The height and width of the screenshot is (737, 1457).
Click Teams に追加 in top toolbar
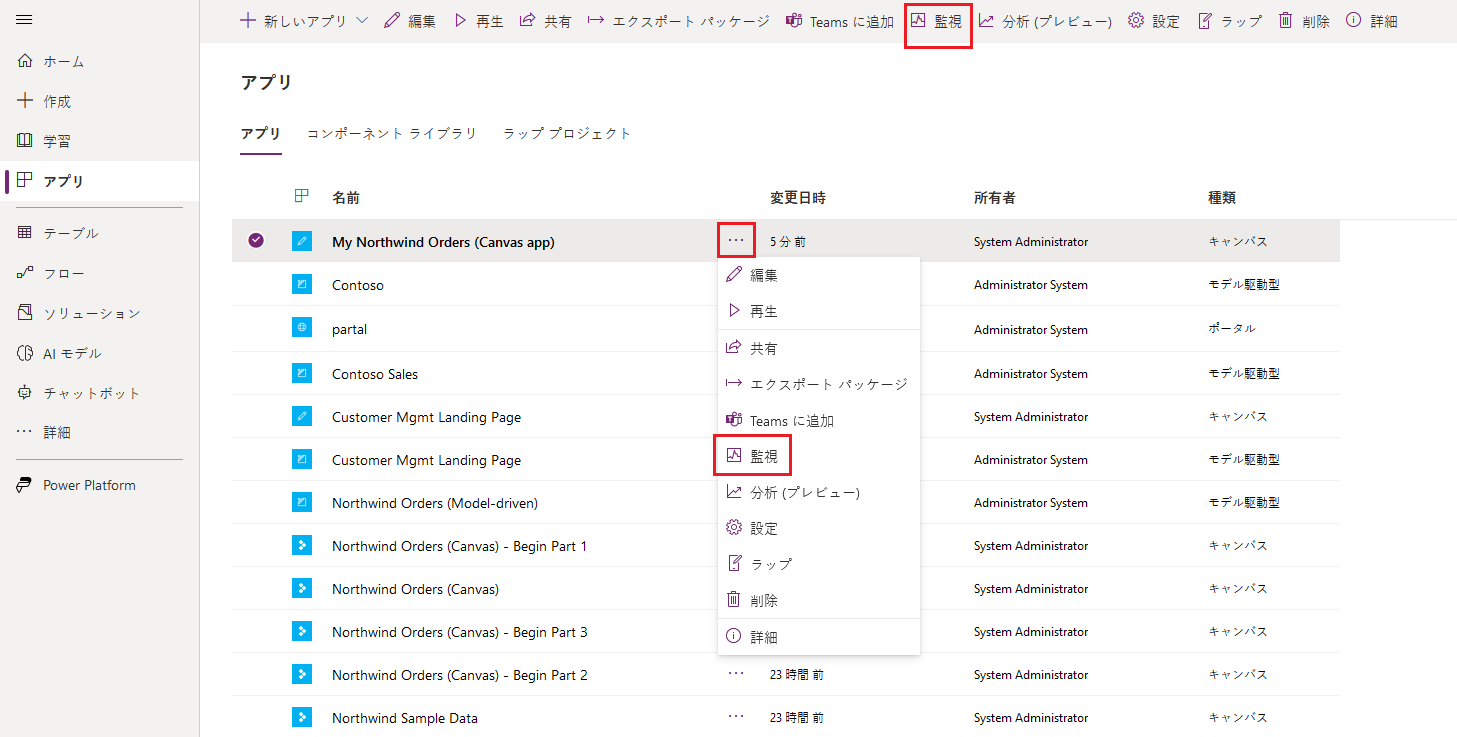click(x=840, y=21)
